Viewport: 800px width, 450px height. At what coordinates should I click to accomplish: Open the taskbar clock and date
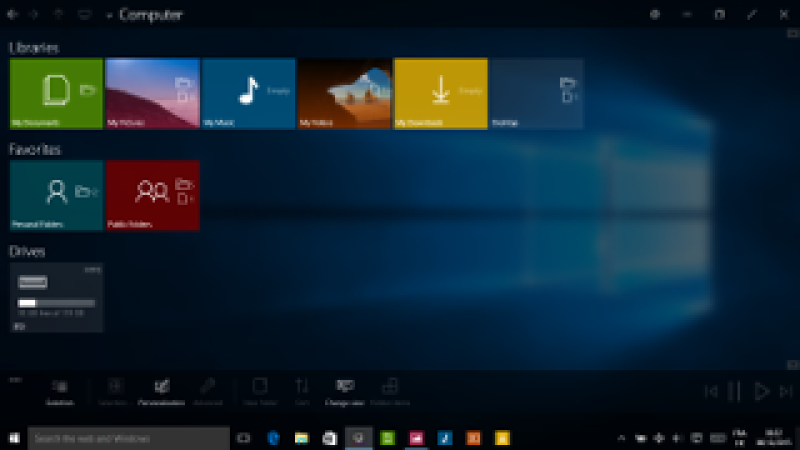(774, 438)
